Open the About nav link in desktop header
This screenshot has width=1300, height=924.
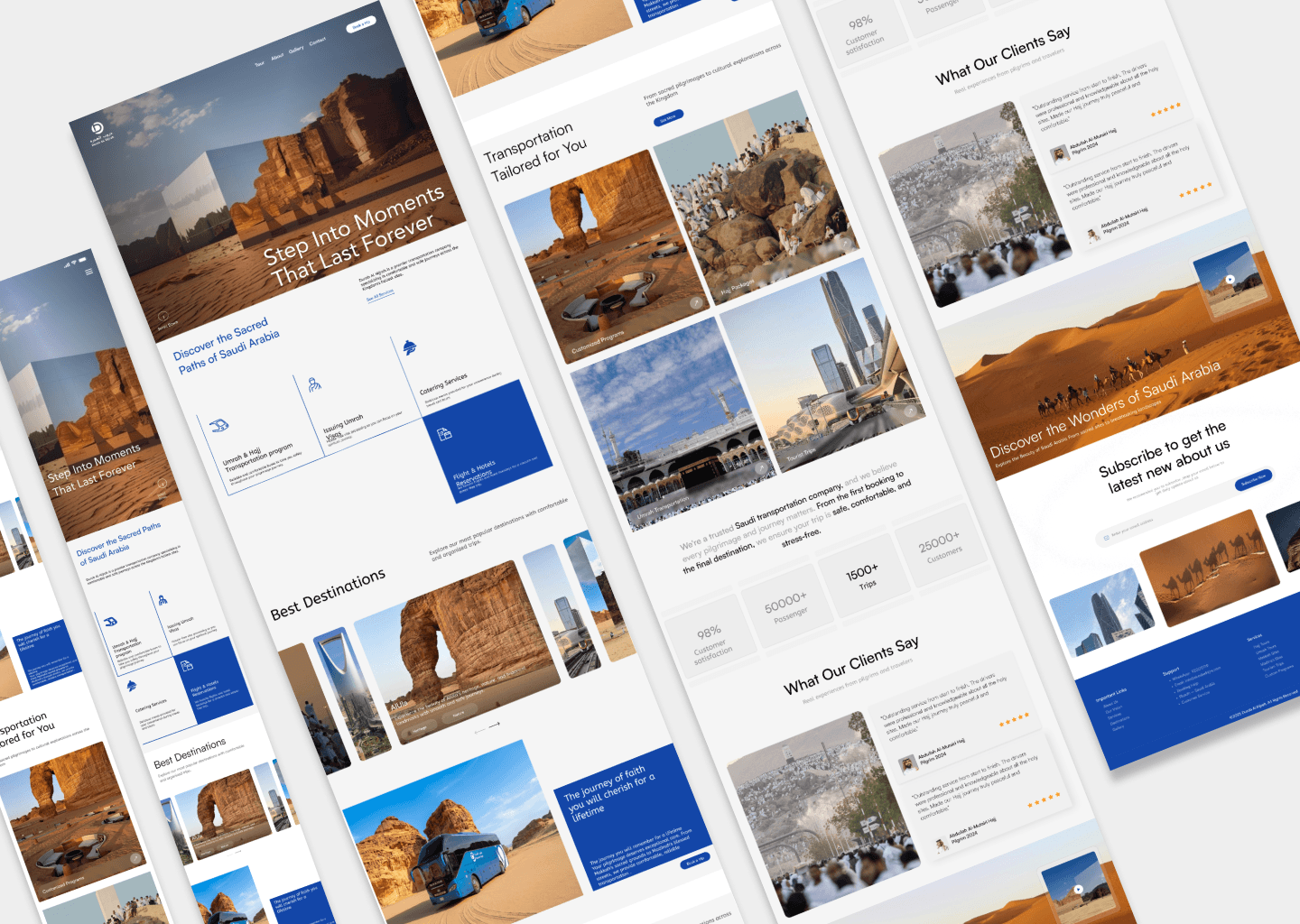point(277,57)
